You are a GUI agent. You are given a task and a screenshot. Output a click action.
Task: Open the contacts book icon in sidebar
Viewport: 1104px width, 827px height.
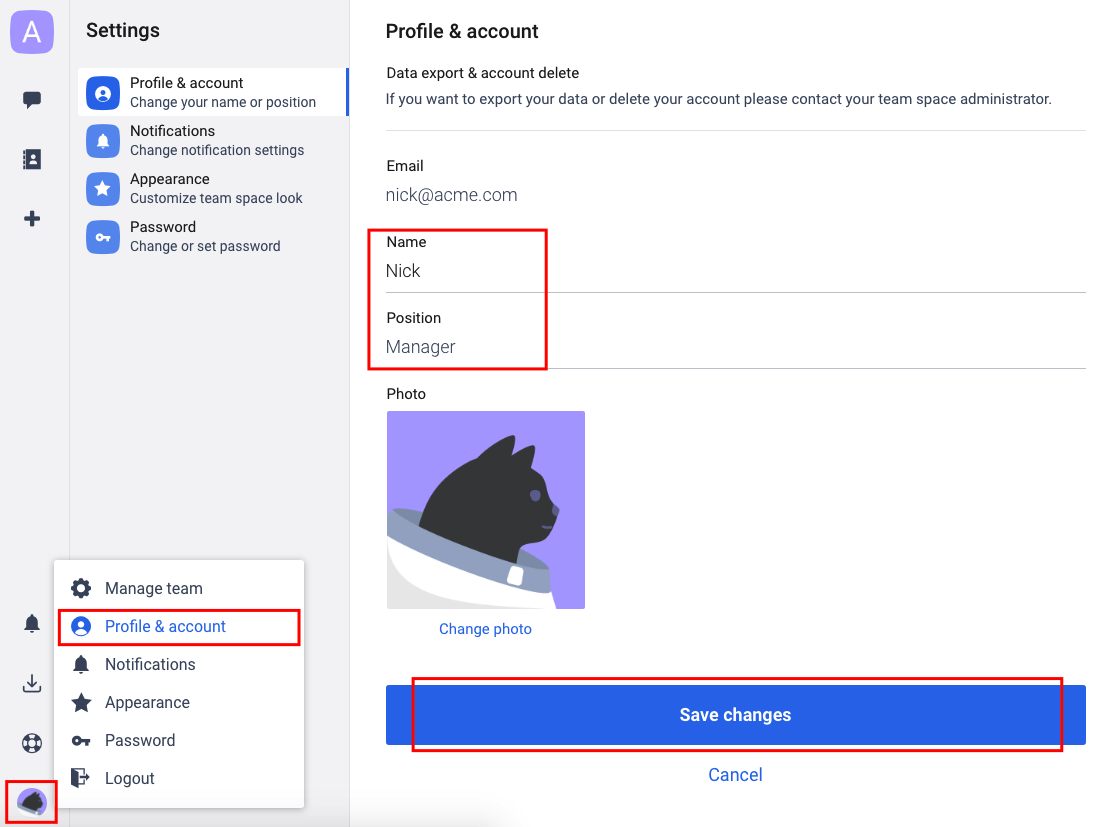click(32, 160)
